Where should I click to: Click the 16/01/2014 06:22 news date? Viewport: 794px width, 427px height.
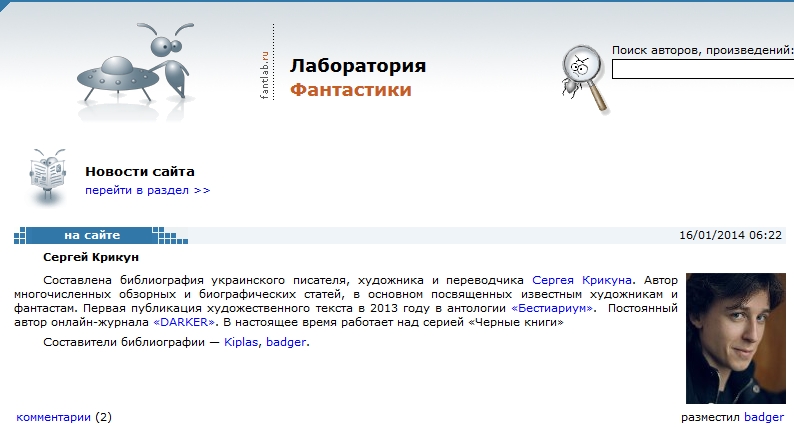pyautogui.click(x=730, y=235)
